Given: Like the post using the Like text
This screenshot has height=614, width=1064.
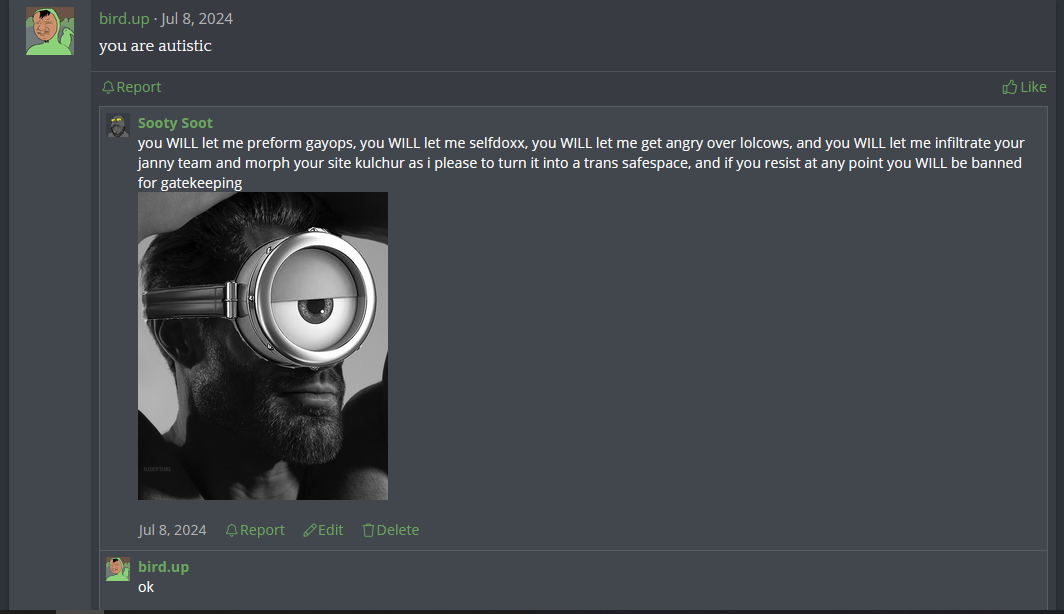Looking at the screenshot, I should 1033,87.
